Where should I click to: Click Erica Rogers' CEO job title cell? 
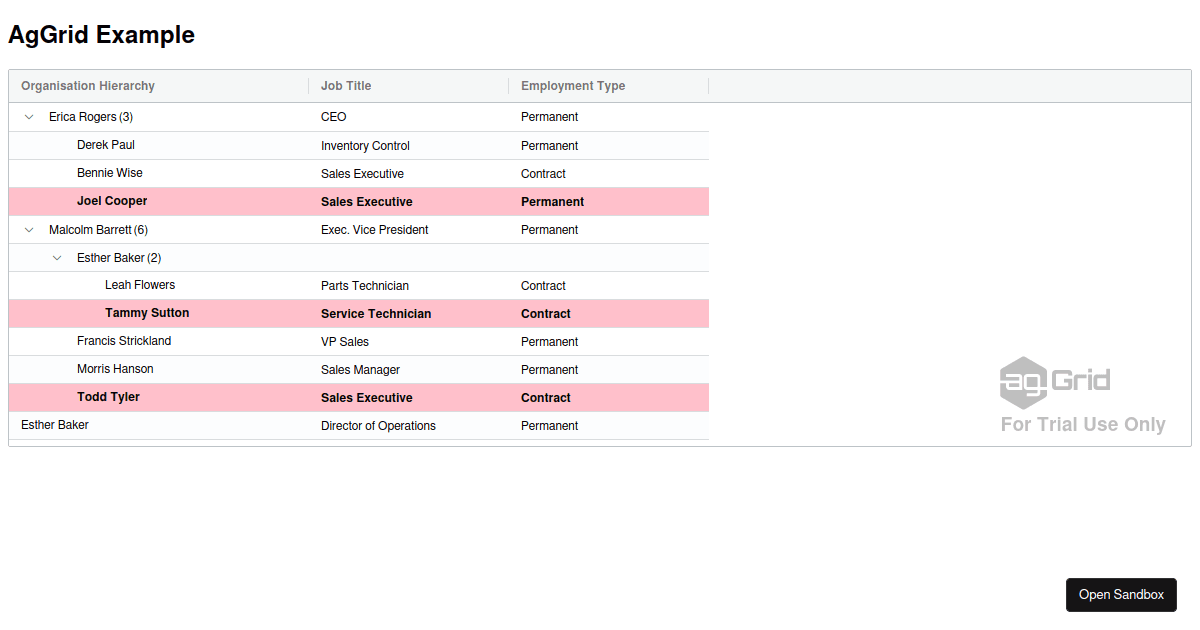click(x=333, y=117)
